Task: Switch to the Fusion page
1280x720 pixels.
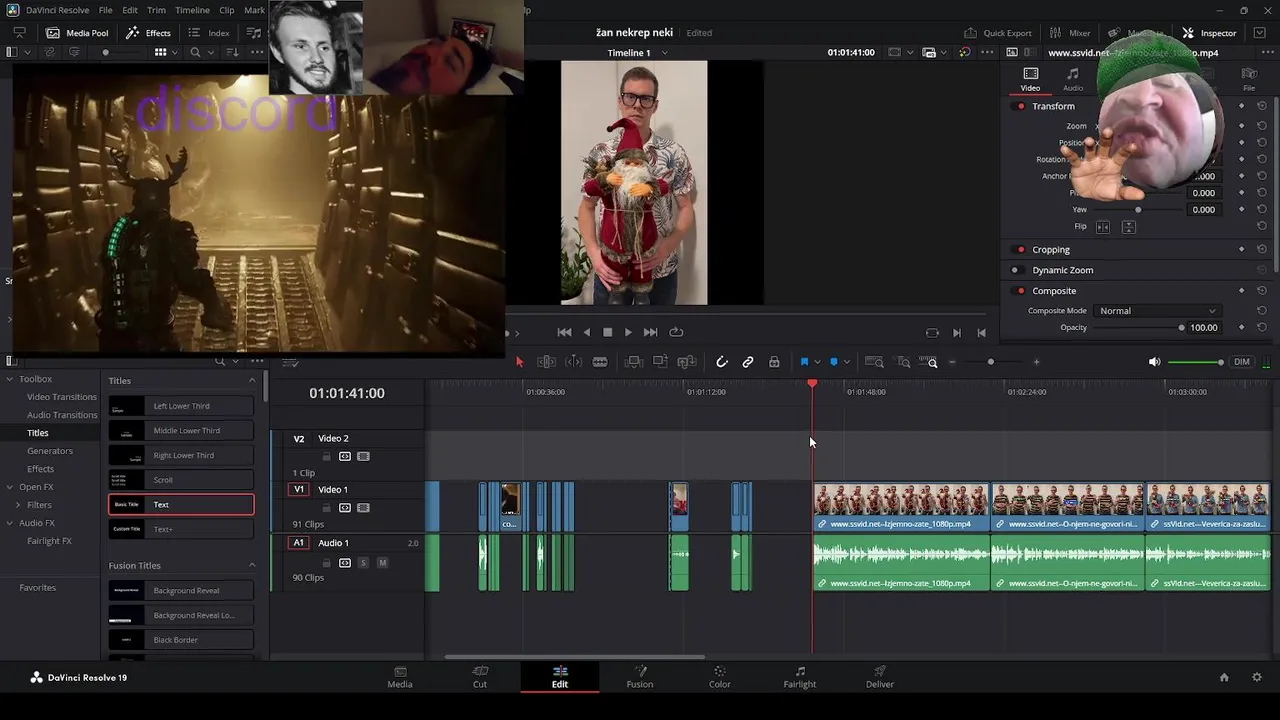Action: [640, 677]
